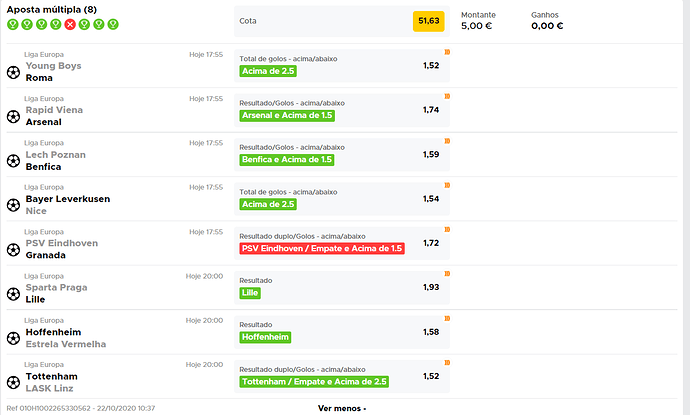The width and height of the screenshot is (690, 415).
Task: Click the soccer ball icon beside Rapid Viena vs Arsenal
Action: [x=13, y=117]
